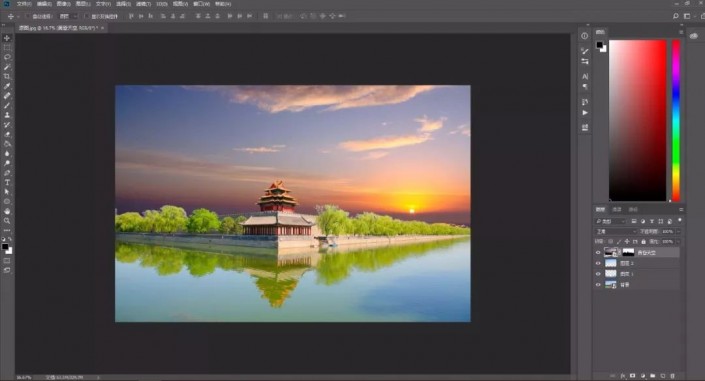The image size is (705, 381).
Task: Open the Libraries cloud icon panel
Action: 694,36
